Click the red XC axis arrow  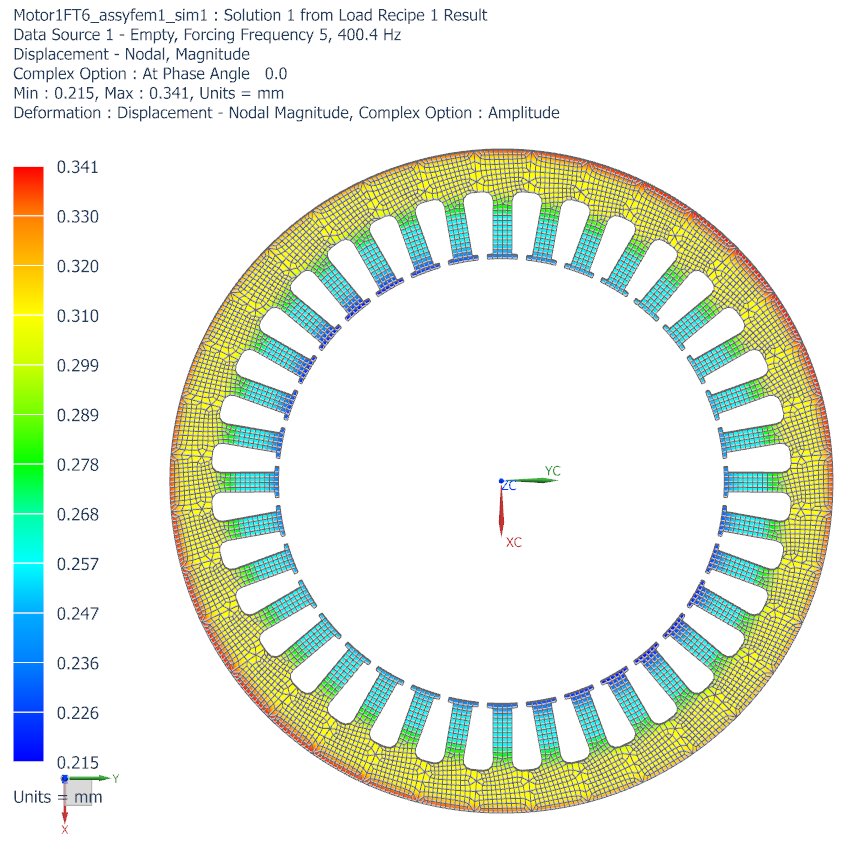pyautogui.click(x=501, y=513)
